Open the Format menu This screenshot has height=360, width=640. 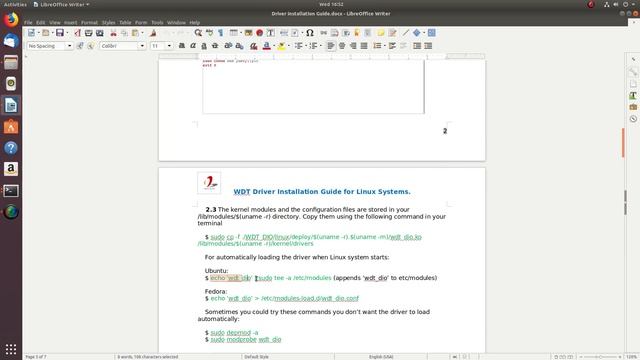point(89,22)
